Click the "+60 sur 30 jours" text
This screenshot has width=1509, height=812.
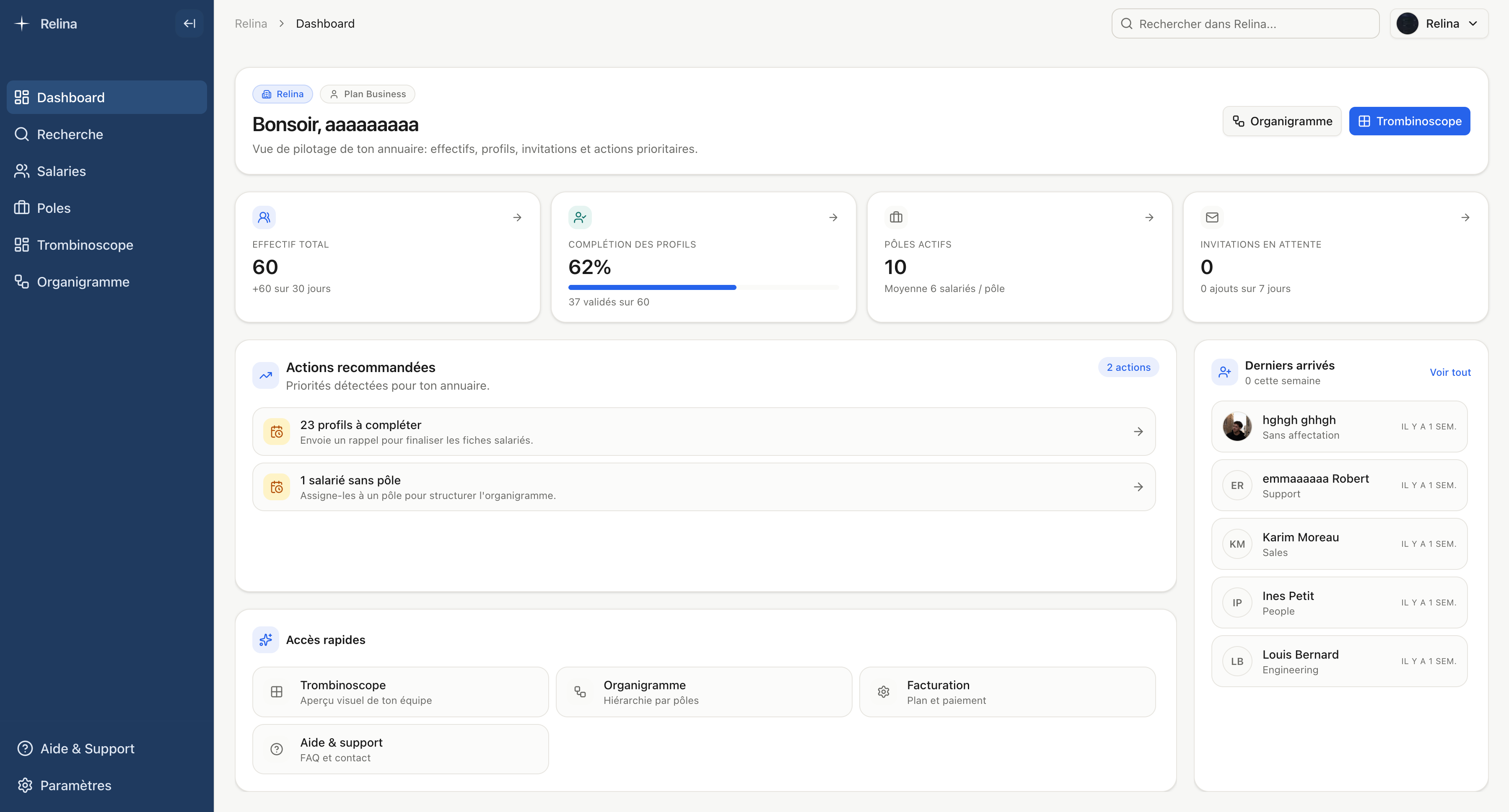point(292,289)
